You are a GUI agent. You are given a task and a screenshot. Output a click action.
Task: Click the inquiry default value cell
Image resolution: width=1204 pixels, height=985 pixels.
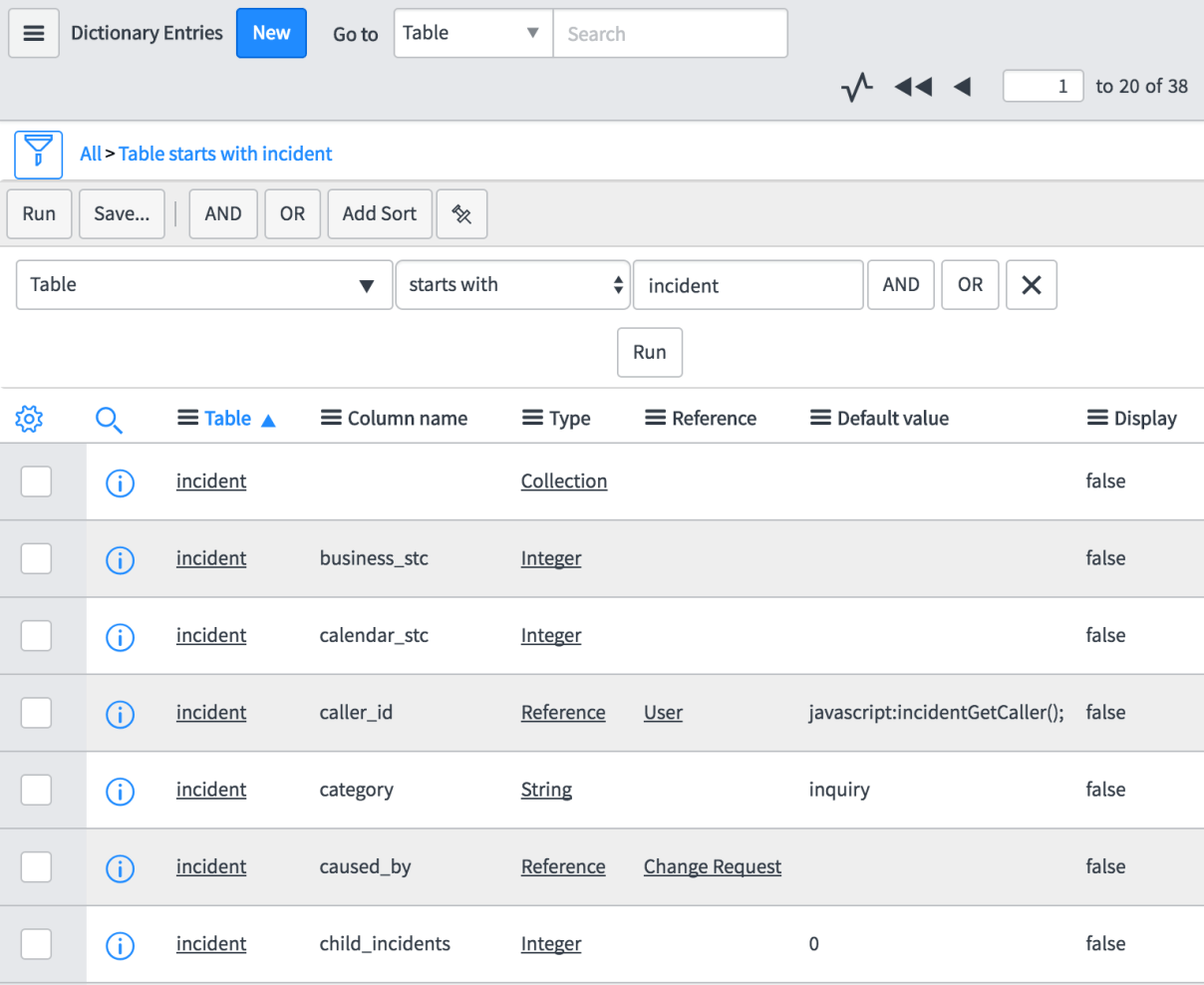pyautogui.click(x=839, y=790)
